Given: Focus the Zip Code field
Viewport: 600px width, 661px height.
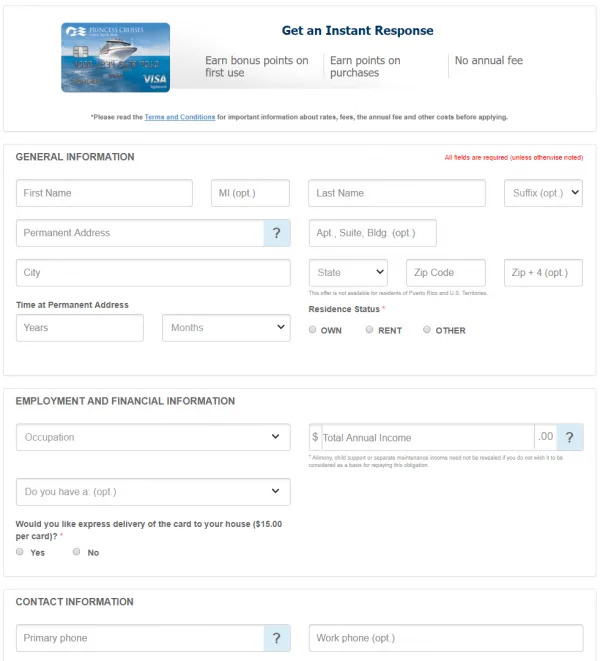Looking at the screenshot, I should pyautogui.click(x=445, y=272).
